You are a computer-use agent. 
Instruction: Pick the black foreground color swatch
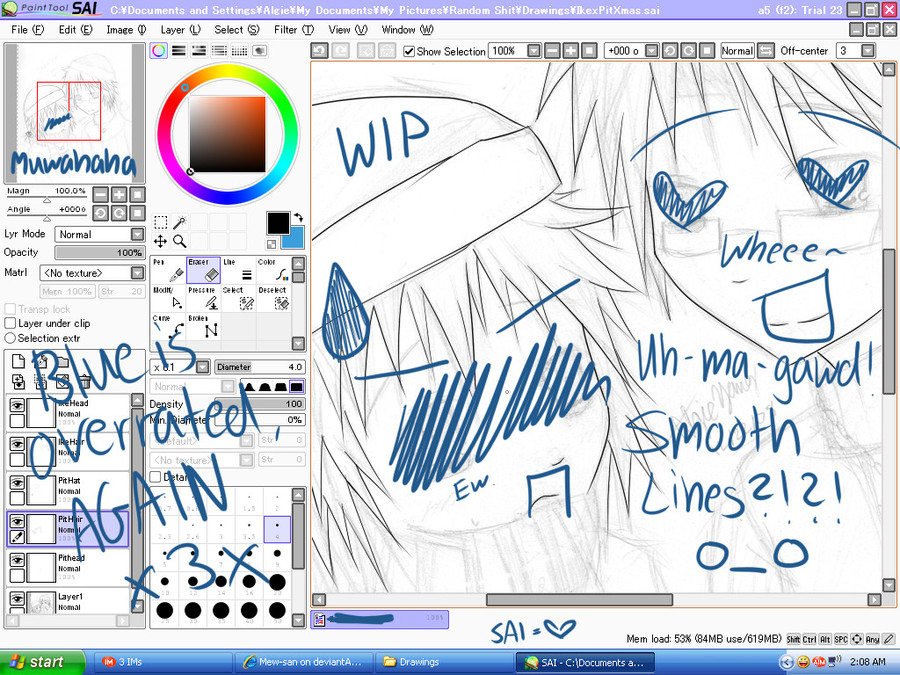(278, 223)
